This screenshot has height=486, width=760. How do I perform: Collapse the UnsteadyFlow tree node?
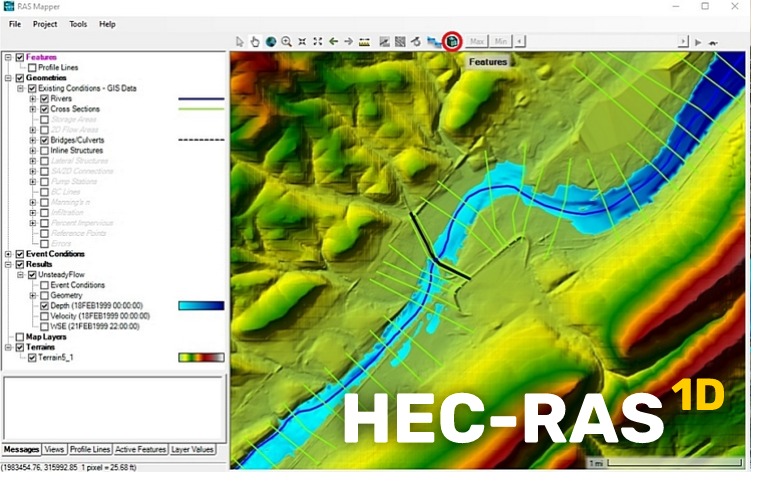(20, 275)
